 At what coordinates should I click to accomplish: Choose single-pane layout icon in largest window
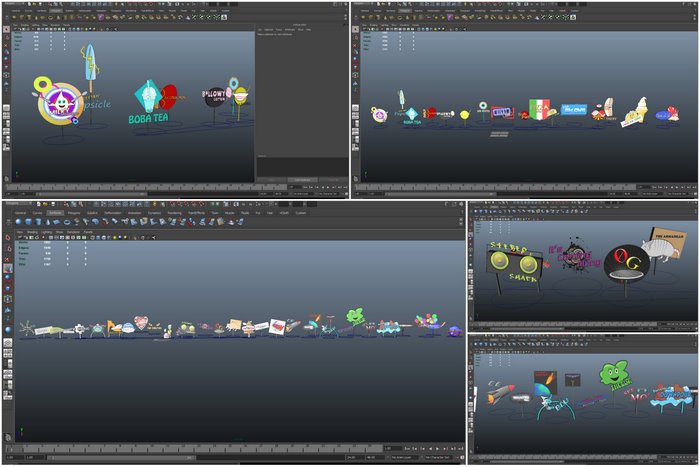tap(8, 343)
